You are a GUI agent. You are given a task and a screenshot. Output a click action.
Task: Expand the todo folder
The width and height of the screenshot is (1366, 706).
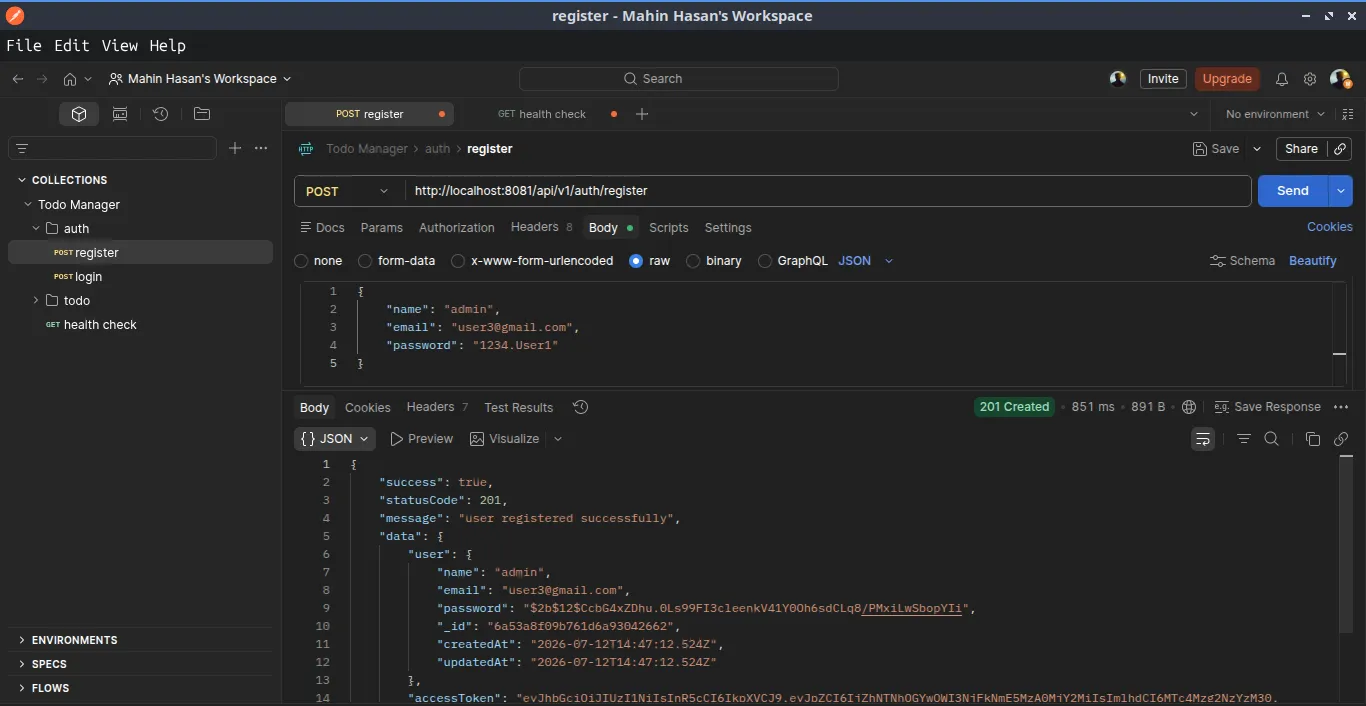pyautogui.click(x=36, y=301)
